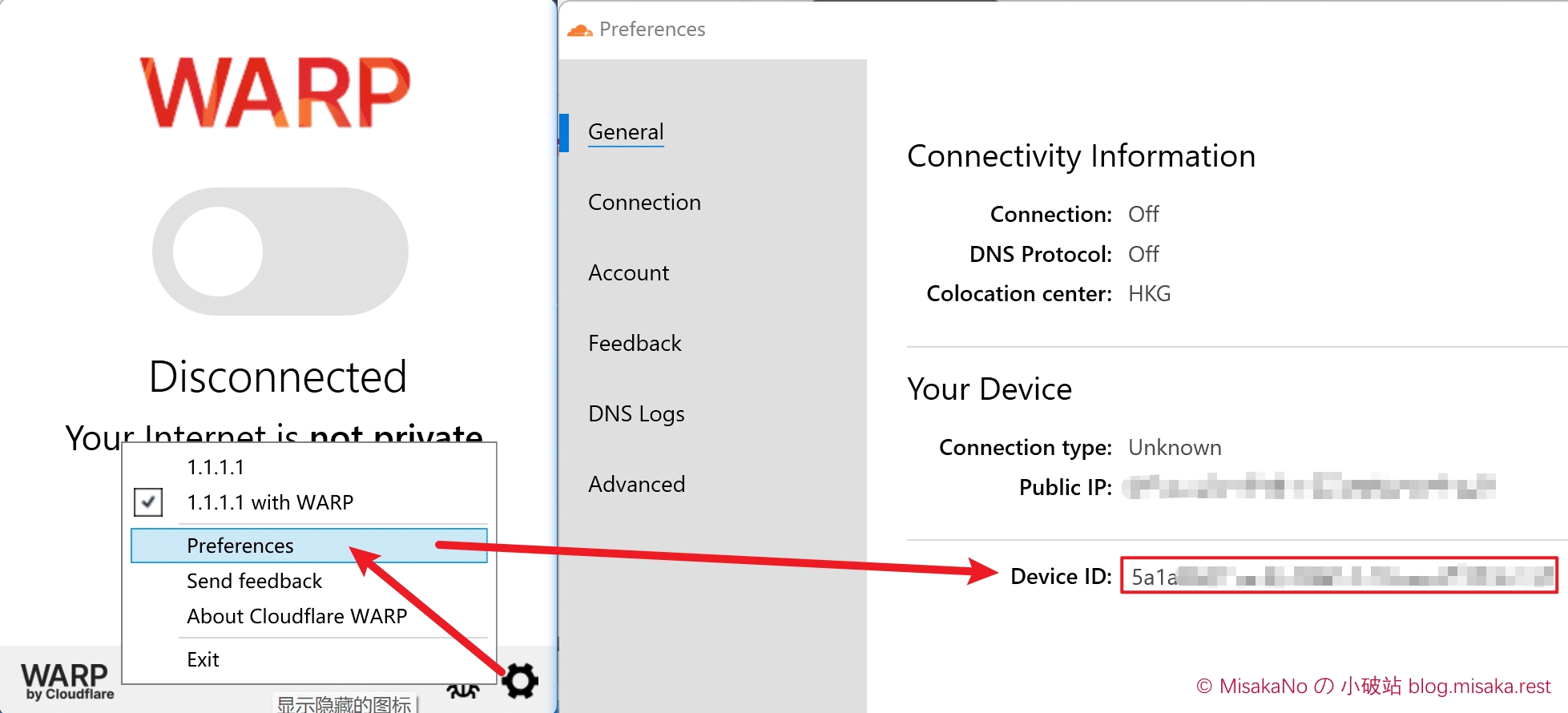Open the Connection preferences tab
The height and width of the screenshot is (713, 1568).
coord(644,203)
